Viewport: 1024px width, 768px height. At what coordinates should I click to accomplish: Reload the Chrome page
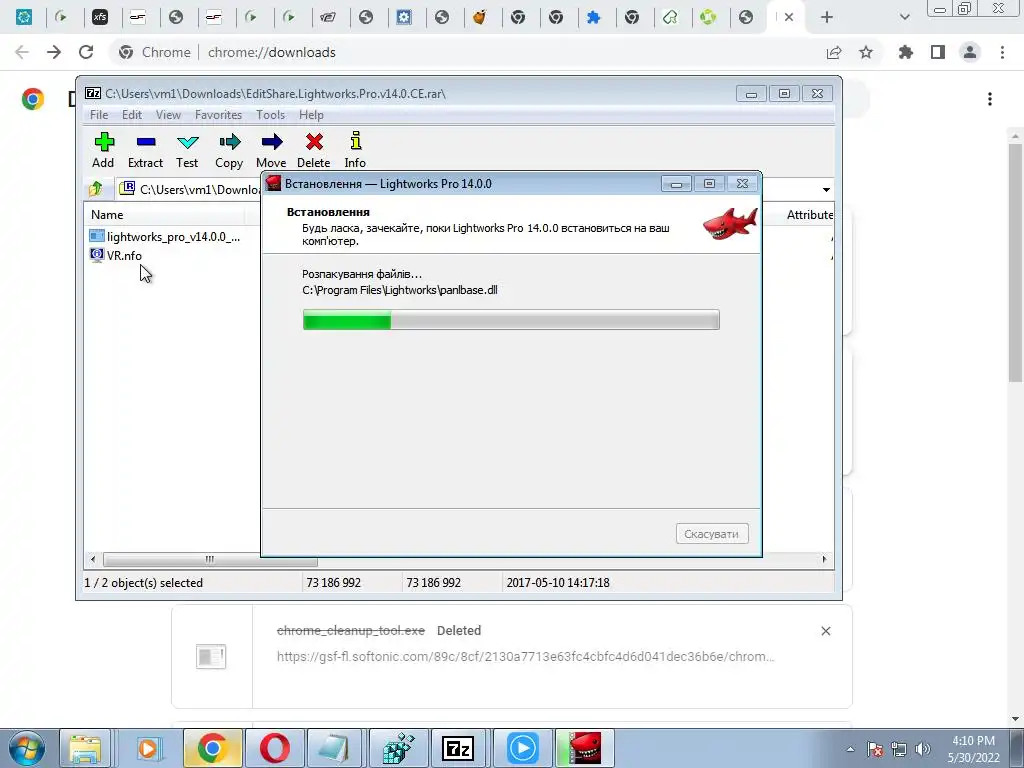click(86, 52)
